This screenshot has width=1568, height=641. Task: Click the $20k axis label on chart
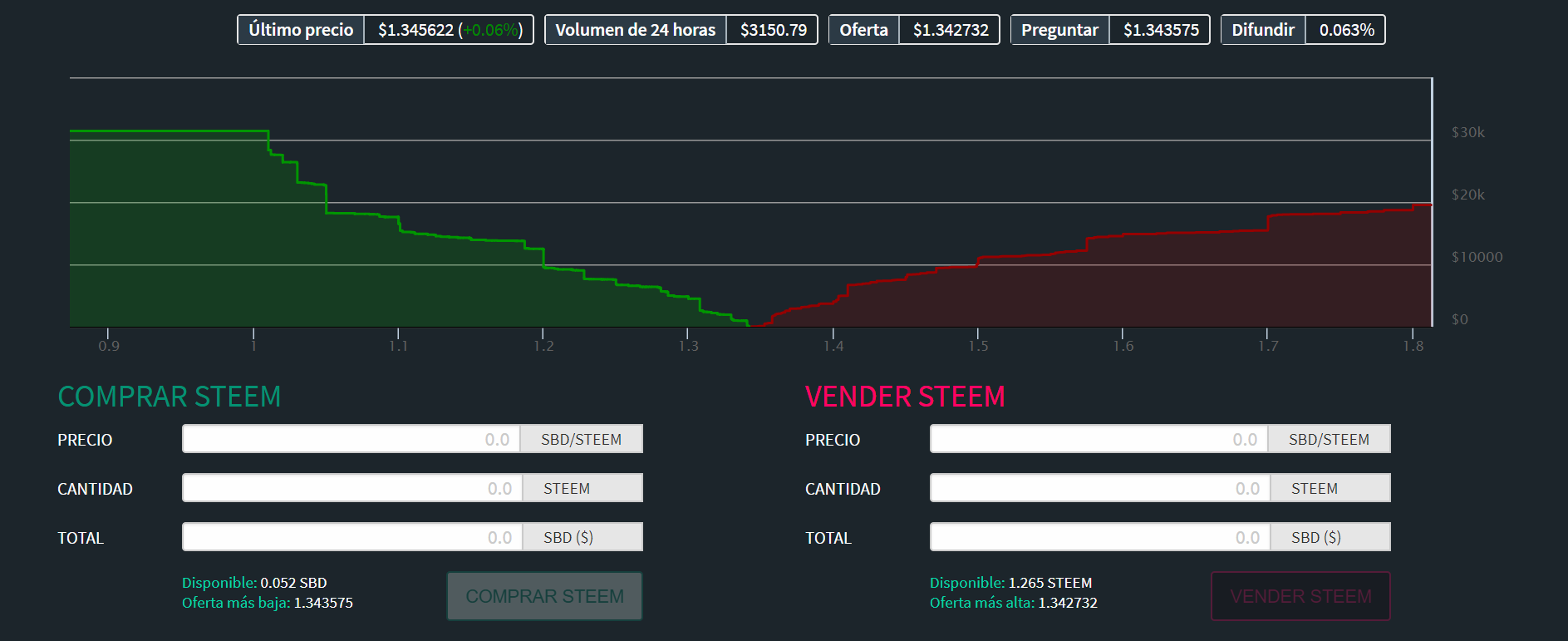coord(1467,195)
